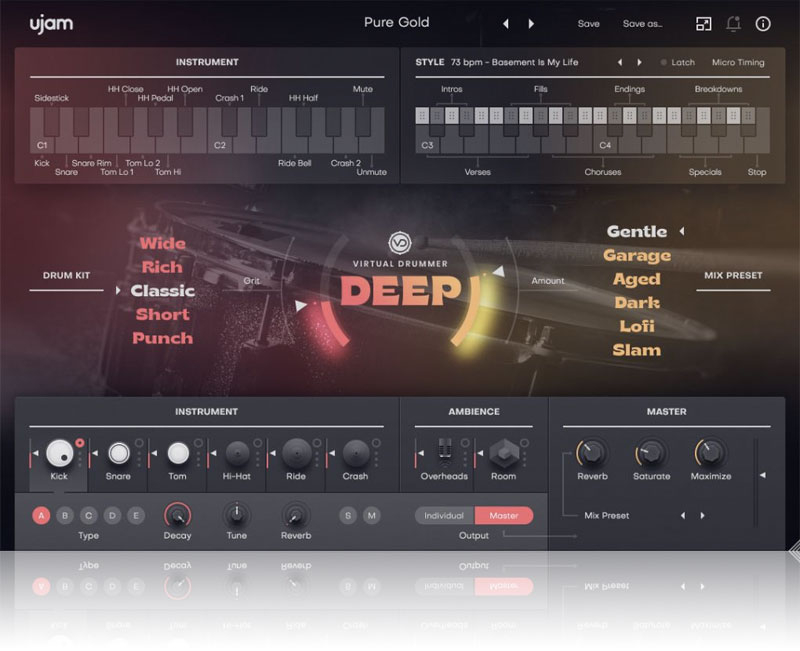
Task: Click the Save as... button
Action: coord(642,23)
